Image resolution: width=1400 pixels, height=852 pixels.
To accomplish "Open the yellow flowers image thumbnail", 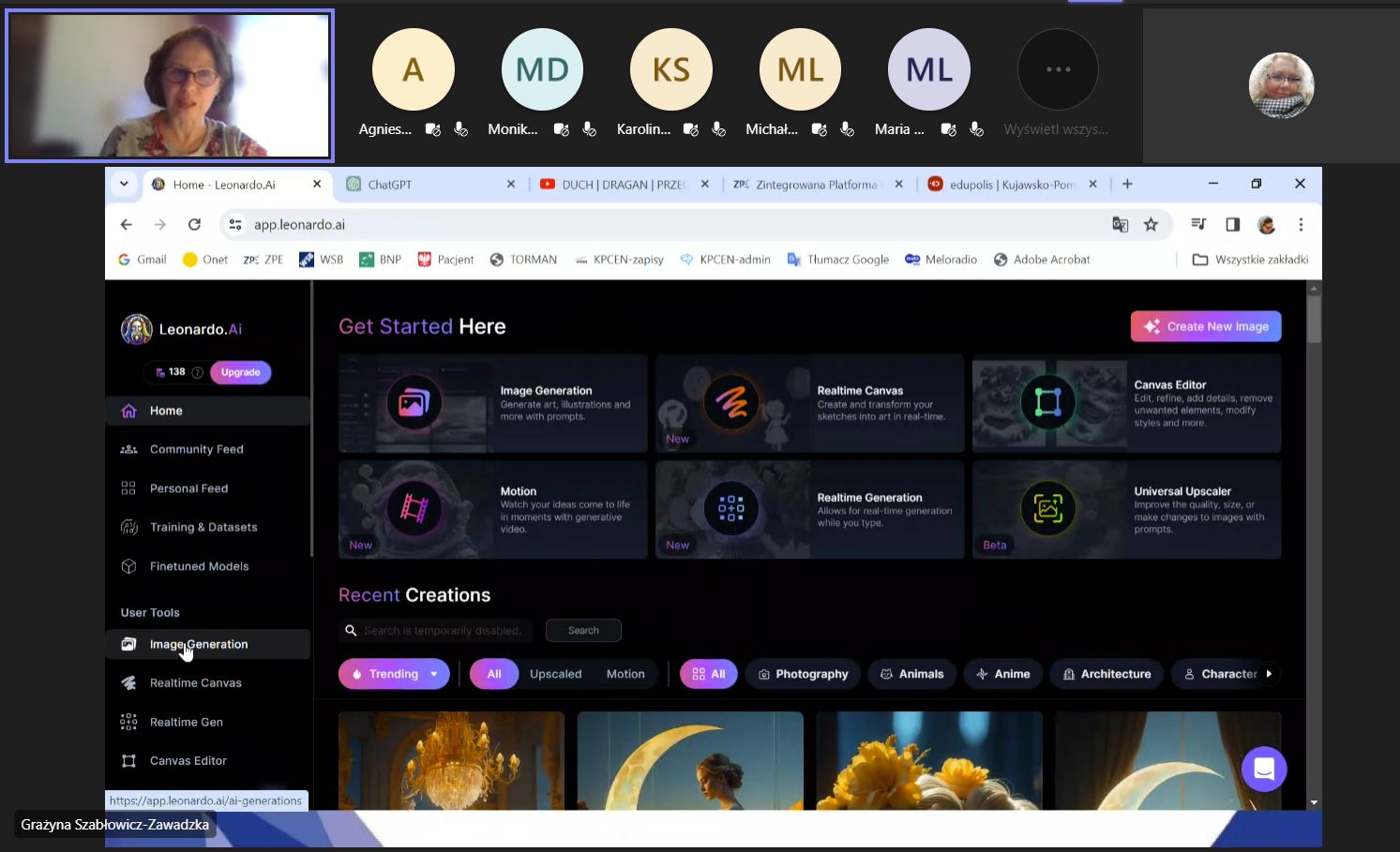I will pos(929,760).
